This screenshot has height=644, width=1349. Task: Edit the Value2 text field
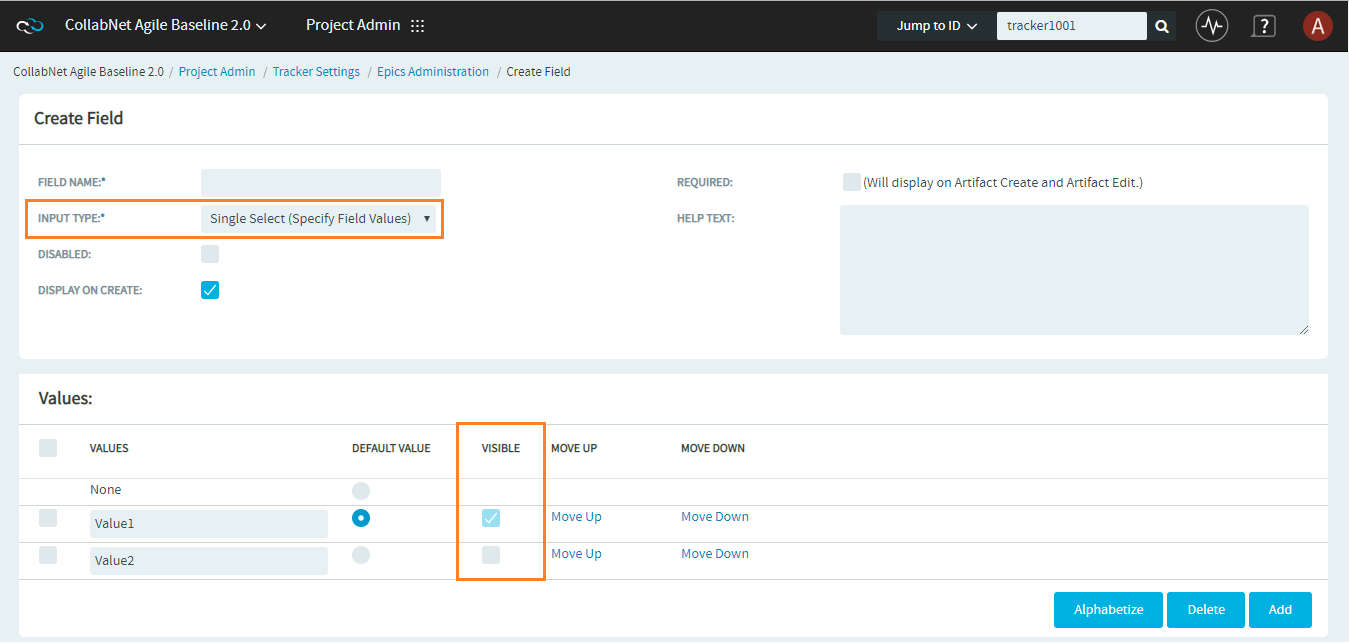click(x=209, y=561)
